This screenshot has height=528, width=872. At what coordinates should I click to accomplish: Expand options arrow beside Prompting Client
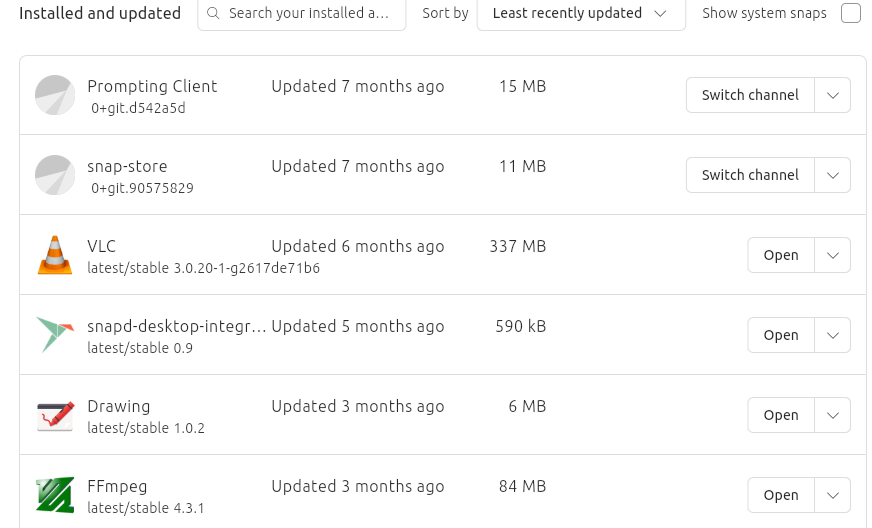click(832, 95)
